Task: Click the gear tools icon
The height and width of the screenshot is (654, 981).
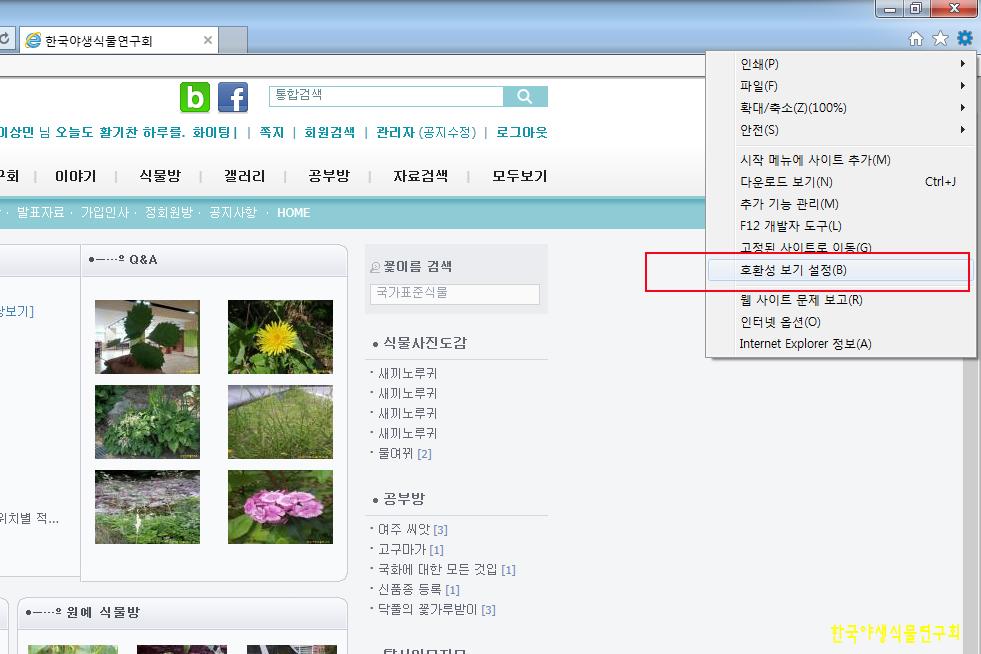Action: pyautogui.click(x=964, y=39)
